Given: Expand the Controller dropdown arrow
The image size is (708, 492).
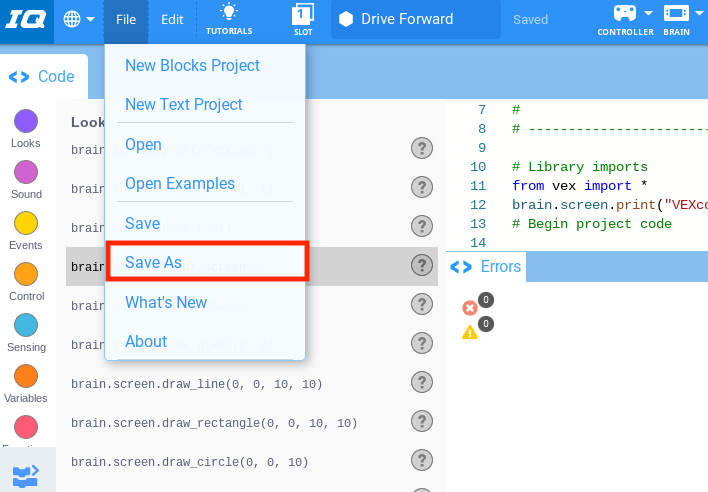Looking at the screenshot, I should 648,14.
